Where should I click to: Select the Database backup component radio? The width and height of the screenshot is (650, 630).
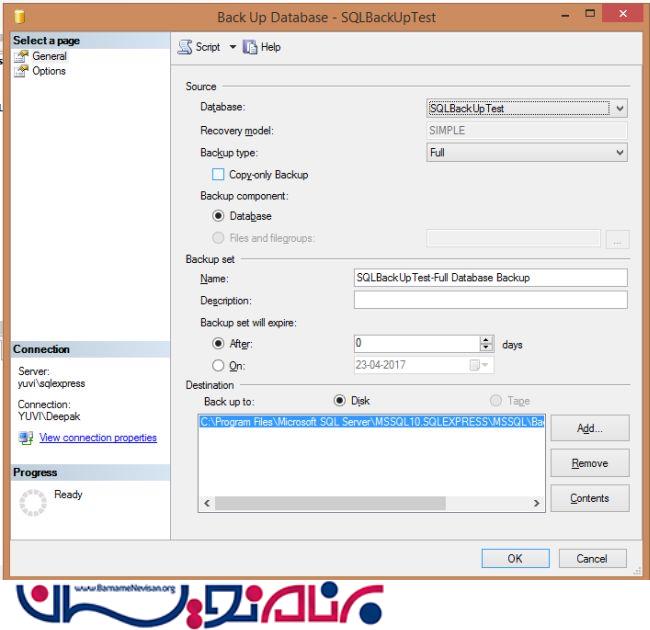[219, 216]
